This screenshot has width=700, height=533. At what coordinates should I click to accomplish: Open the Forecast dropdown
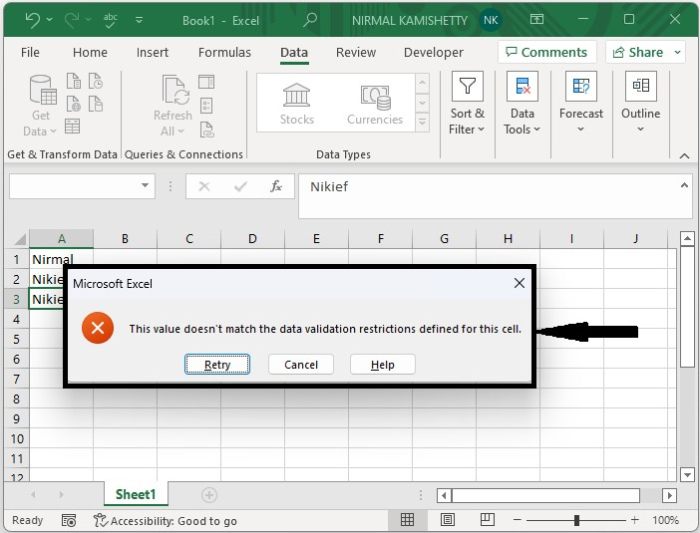pyautogui.click(x=581, y=104)
